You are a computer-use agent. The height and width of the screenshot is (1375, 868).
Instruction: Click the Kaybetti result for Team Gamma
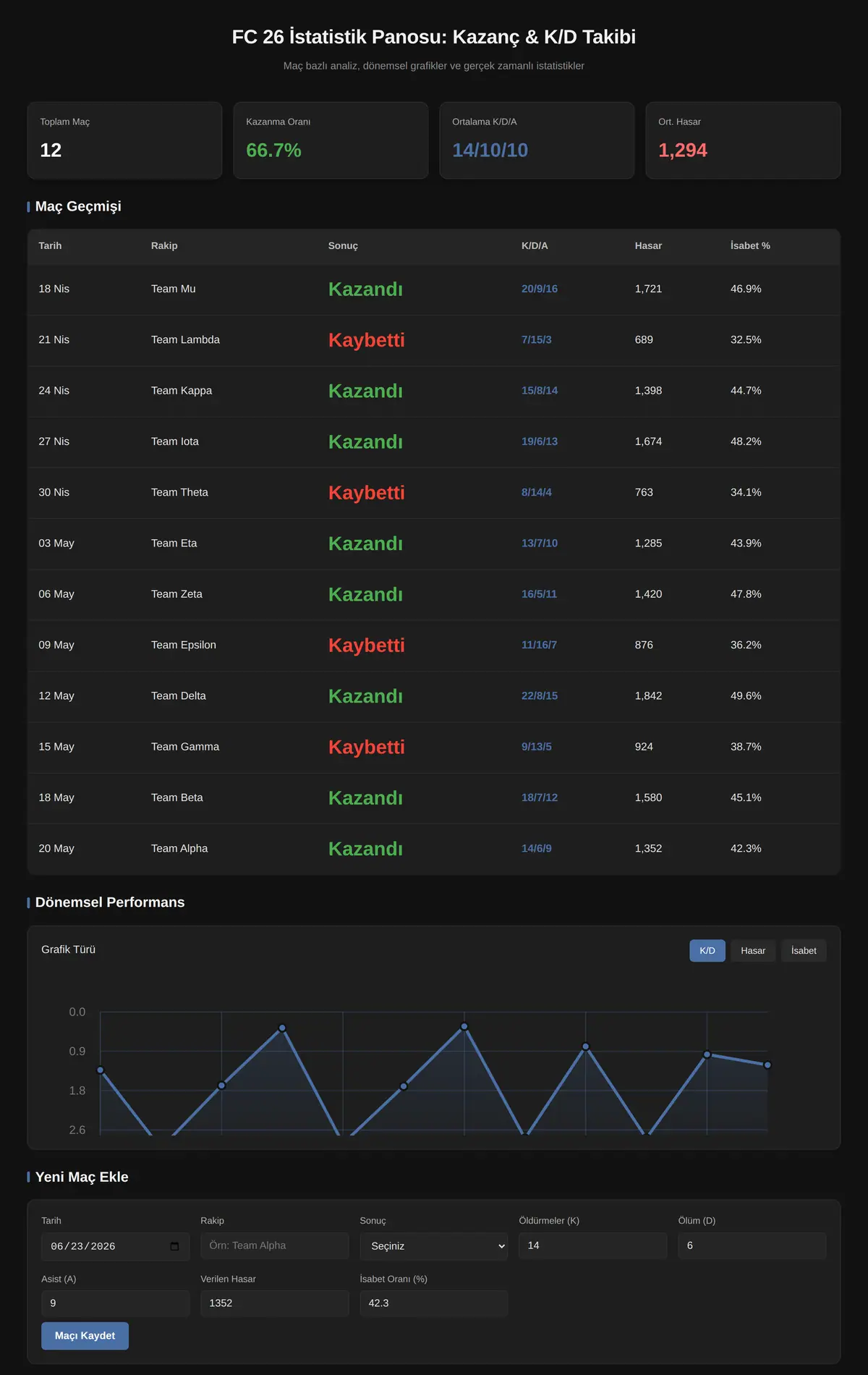[367, 747]
